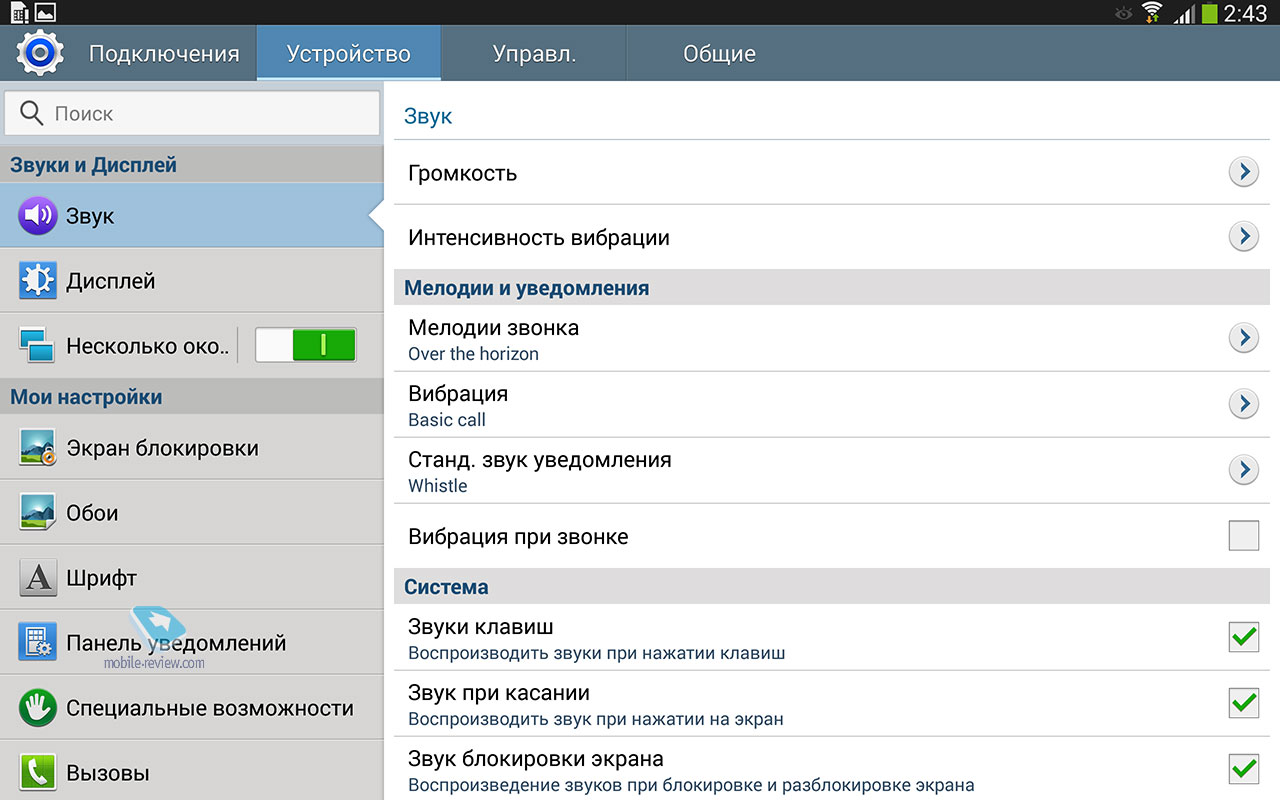Enable Вибрация при звонке checkbox
The height and width of the screenshot is (800, 1280).
pyautogui.click(x=1244, y=536)
